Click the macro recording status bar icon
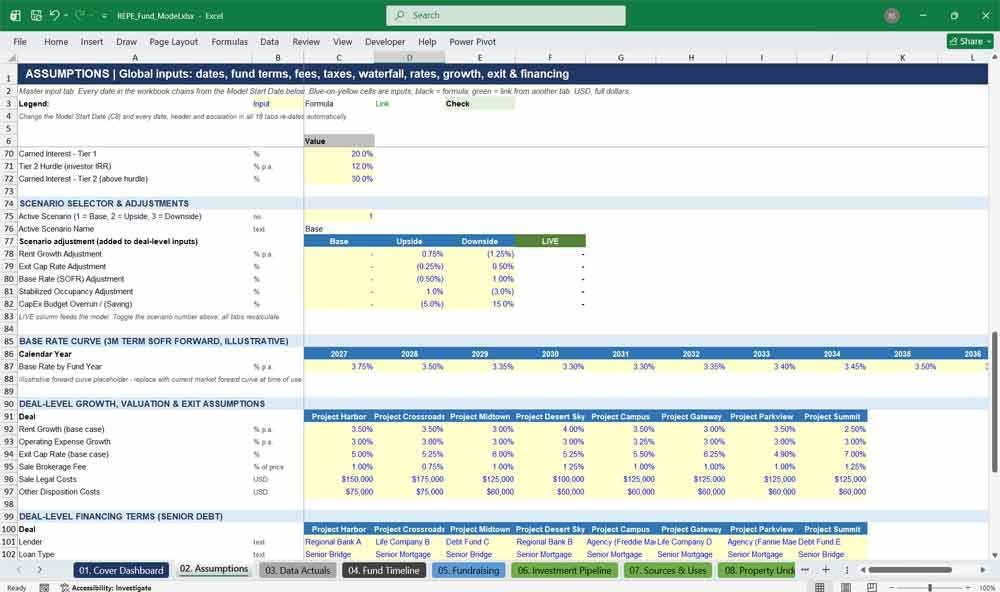The height and width of the screenshot is (592, 1000). [x=44, y=588]
